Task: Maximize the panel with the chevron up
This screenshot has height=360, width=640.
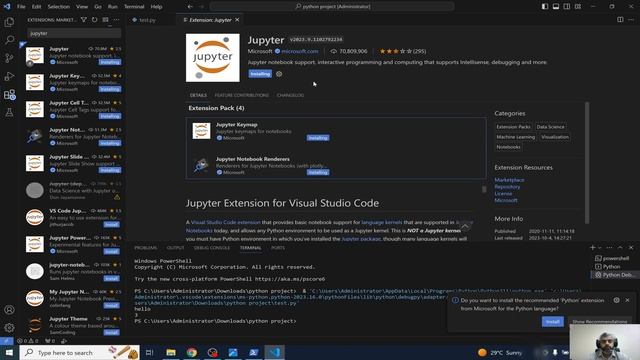Action: tap(620, 247)
